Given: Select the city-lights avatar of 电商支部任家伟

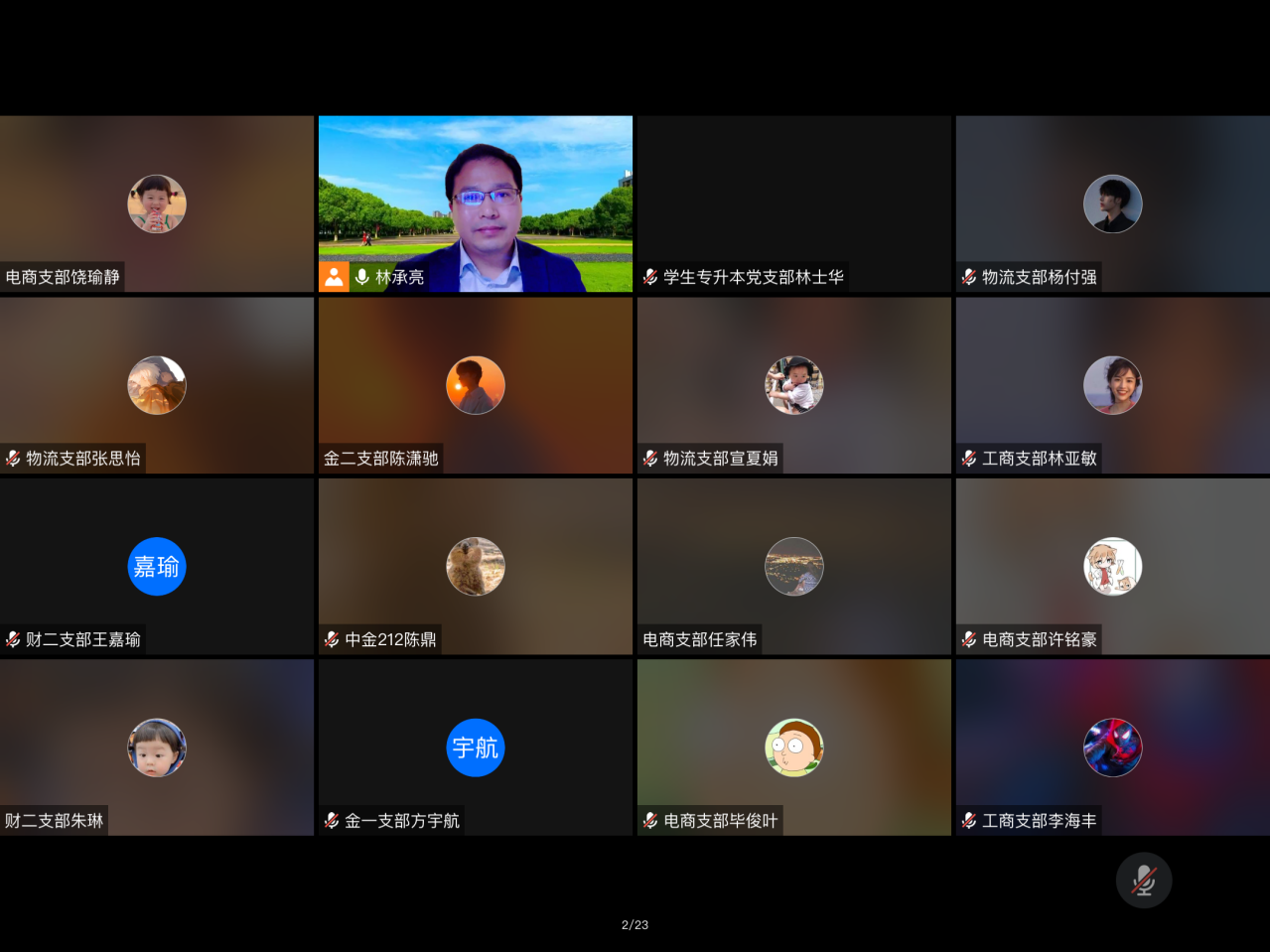Looking at the screenshot, I should click(x=793, y=567).
